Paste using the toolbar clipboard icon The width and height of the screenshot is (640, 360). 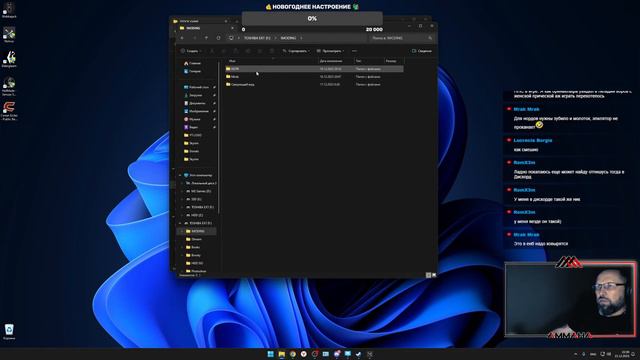click(x=236, y=51)
